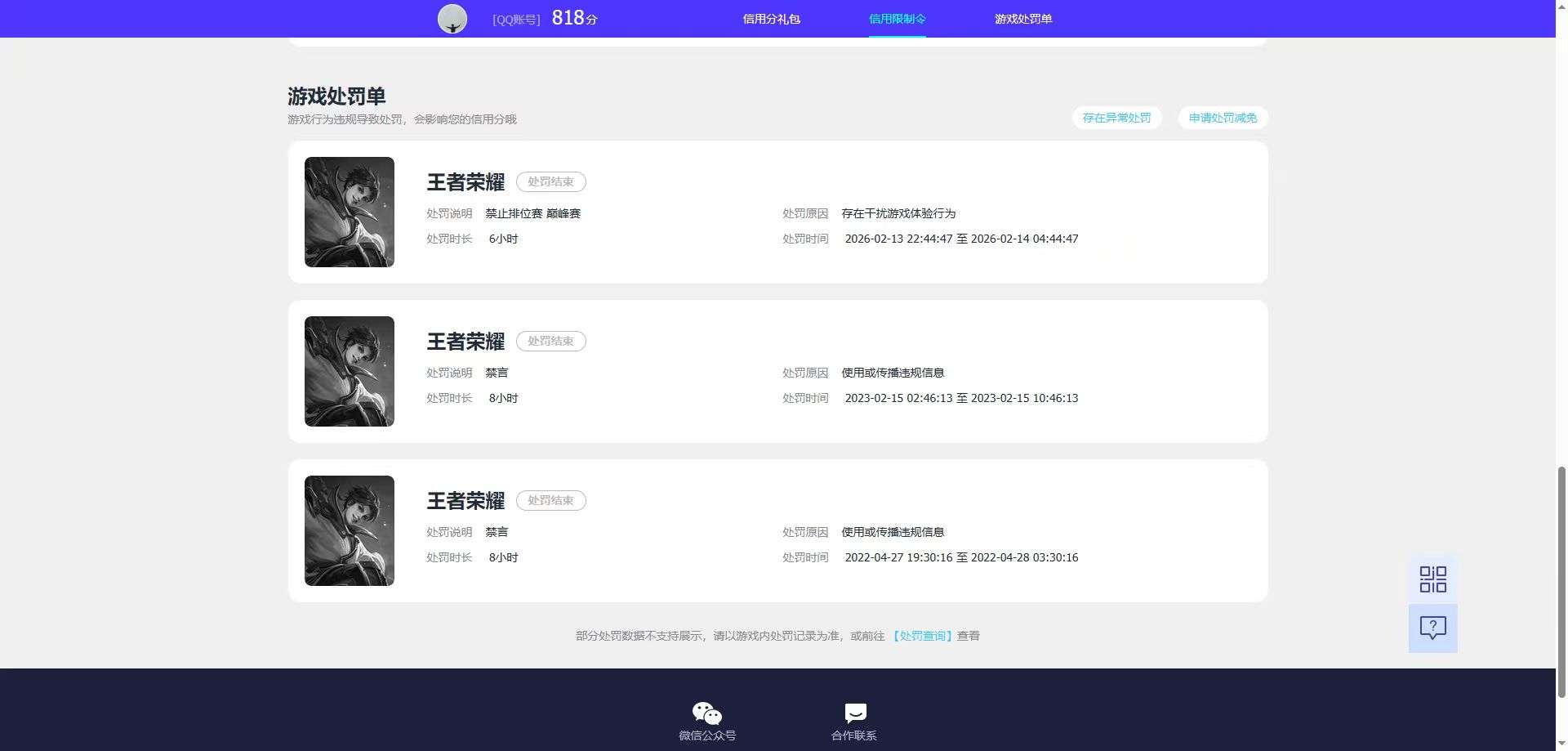Click the text 禁止排位赛 巅峰赛
This screenshot has height=751, width=1568.
click(x=532, y=213)
